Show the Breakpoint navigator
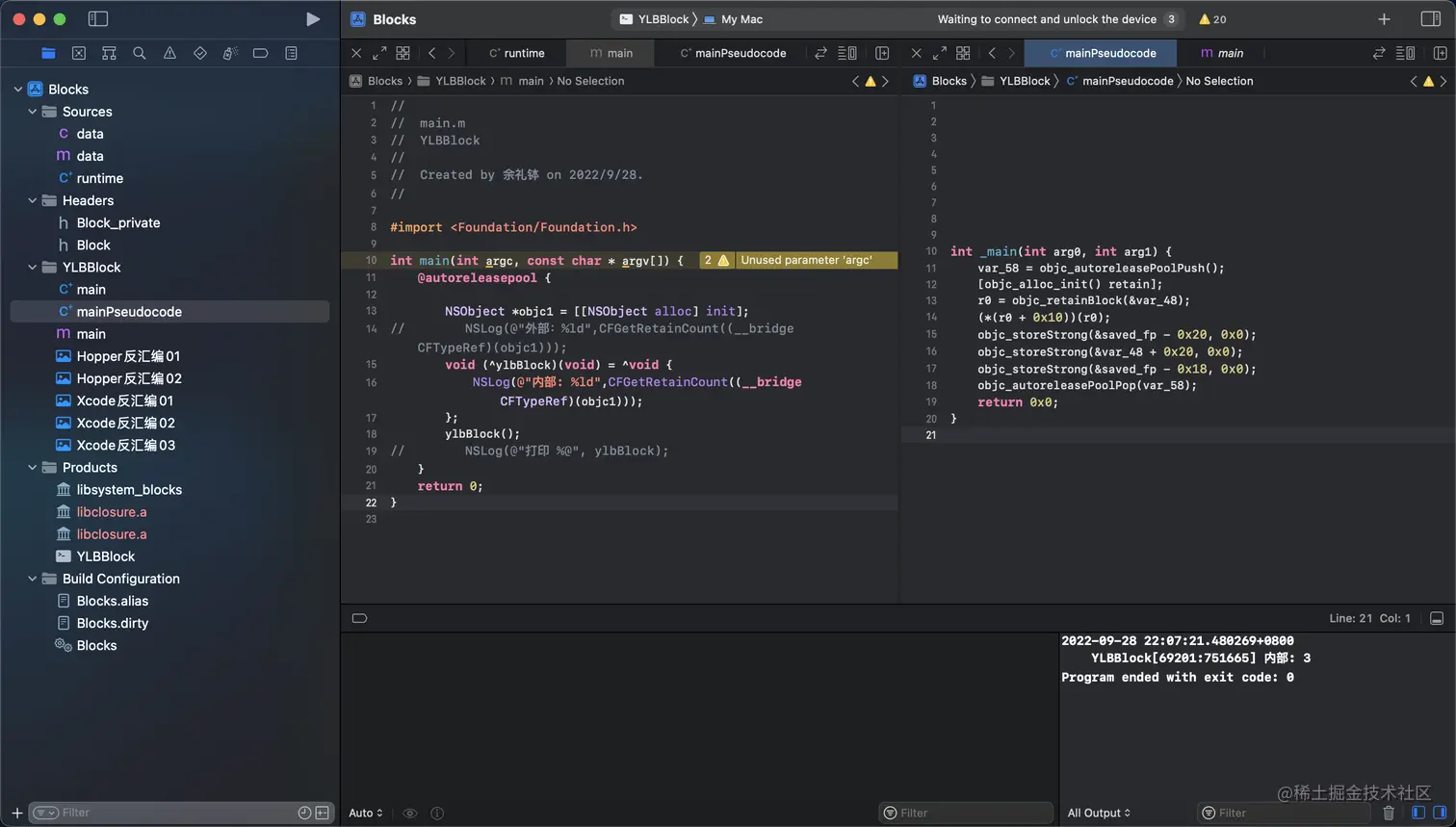1456x827 pixels. (x=260, y=54)
